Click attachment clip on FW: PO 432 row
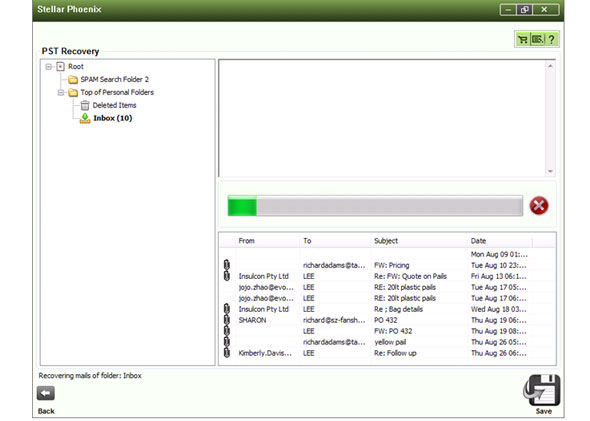590x421 pixels. [227, 331]
